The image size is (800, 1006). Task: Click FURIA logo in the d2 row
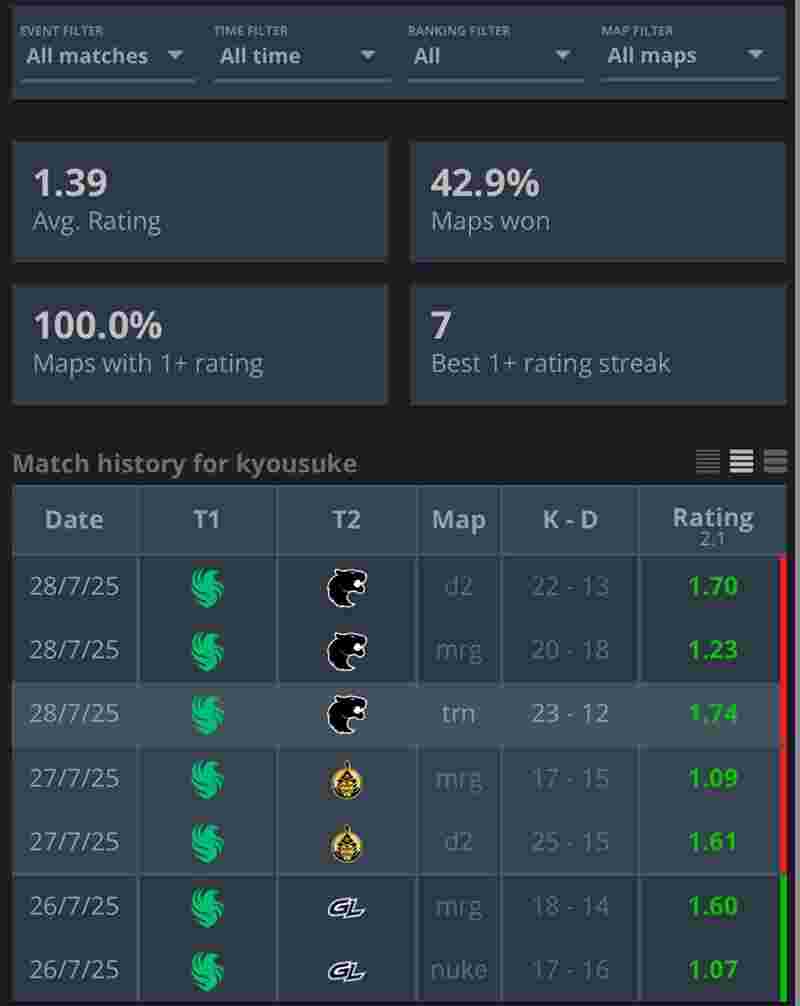pyautogui.click(x=346, y=587)
